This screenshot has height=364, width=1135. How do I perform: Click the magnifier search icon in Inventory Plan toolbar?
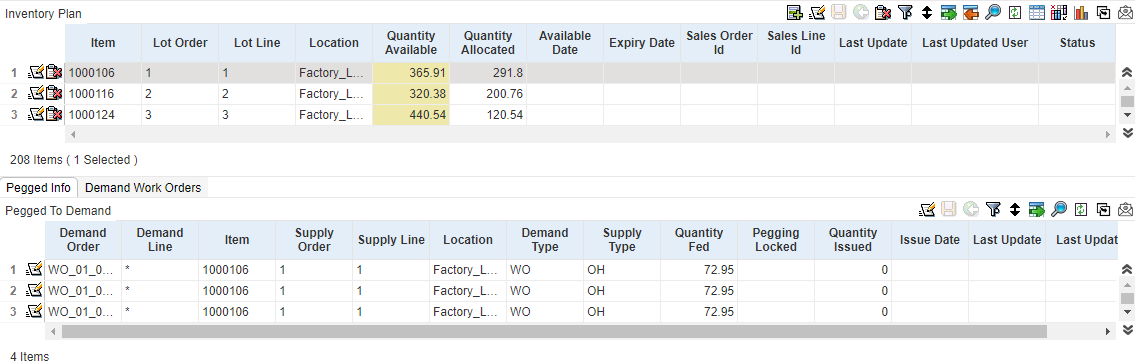[x=992, y=12]
